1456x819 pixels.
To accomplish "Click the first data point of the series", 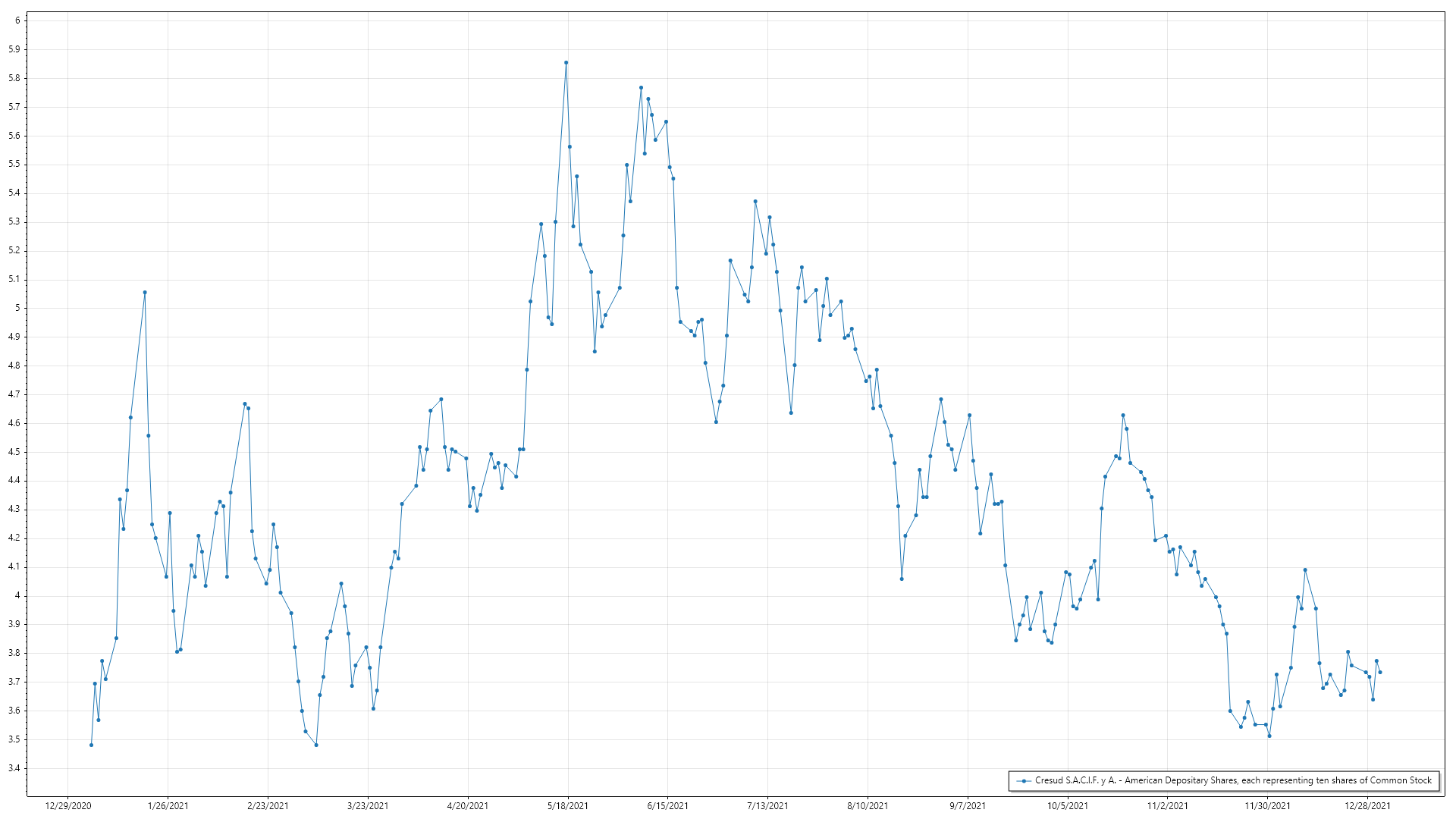I will click(91, 745).
